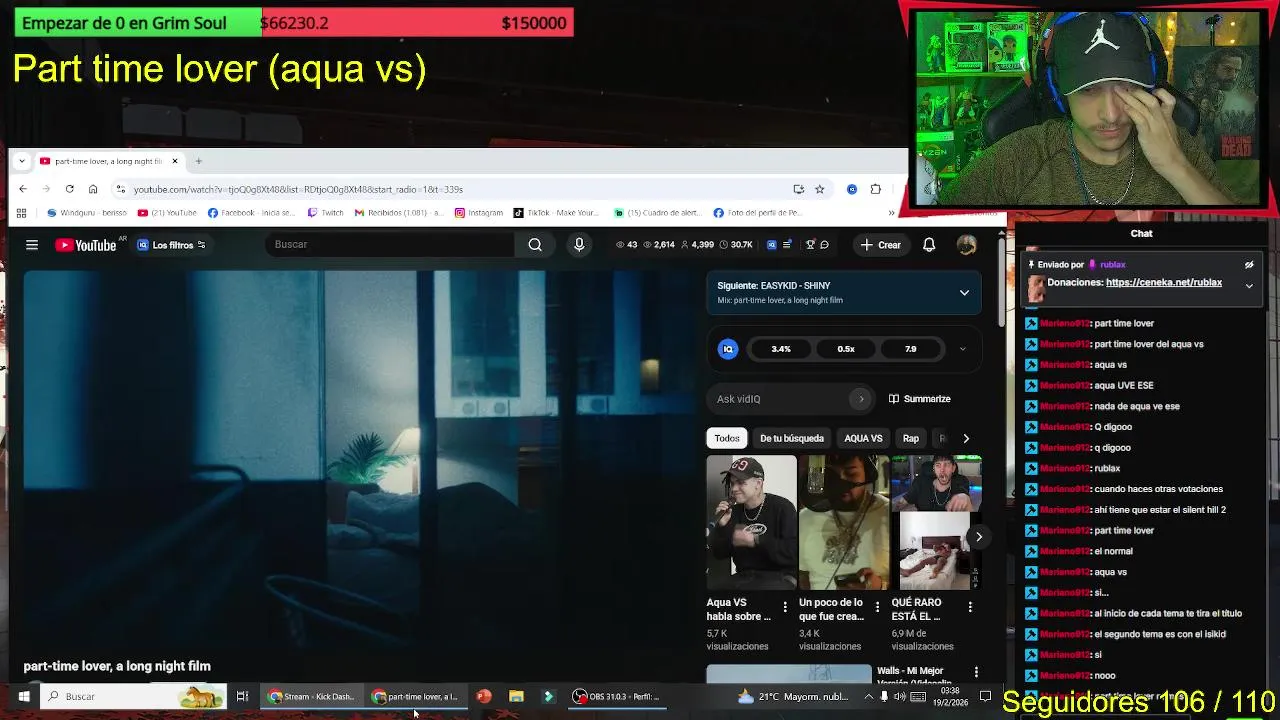The height and width of the screenshot is (720, 1280).
Task: Select the Rap filter chip
Action: tap(911, 438)
